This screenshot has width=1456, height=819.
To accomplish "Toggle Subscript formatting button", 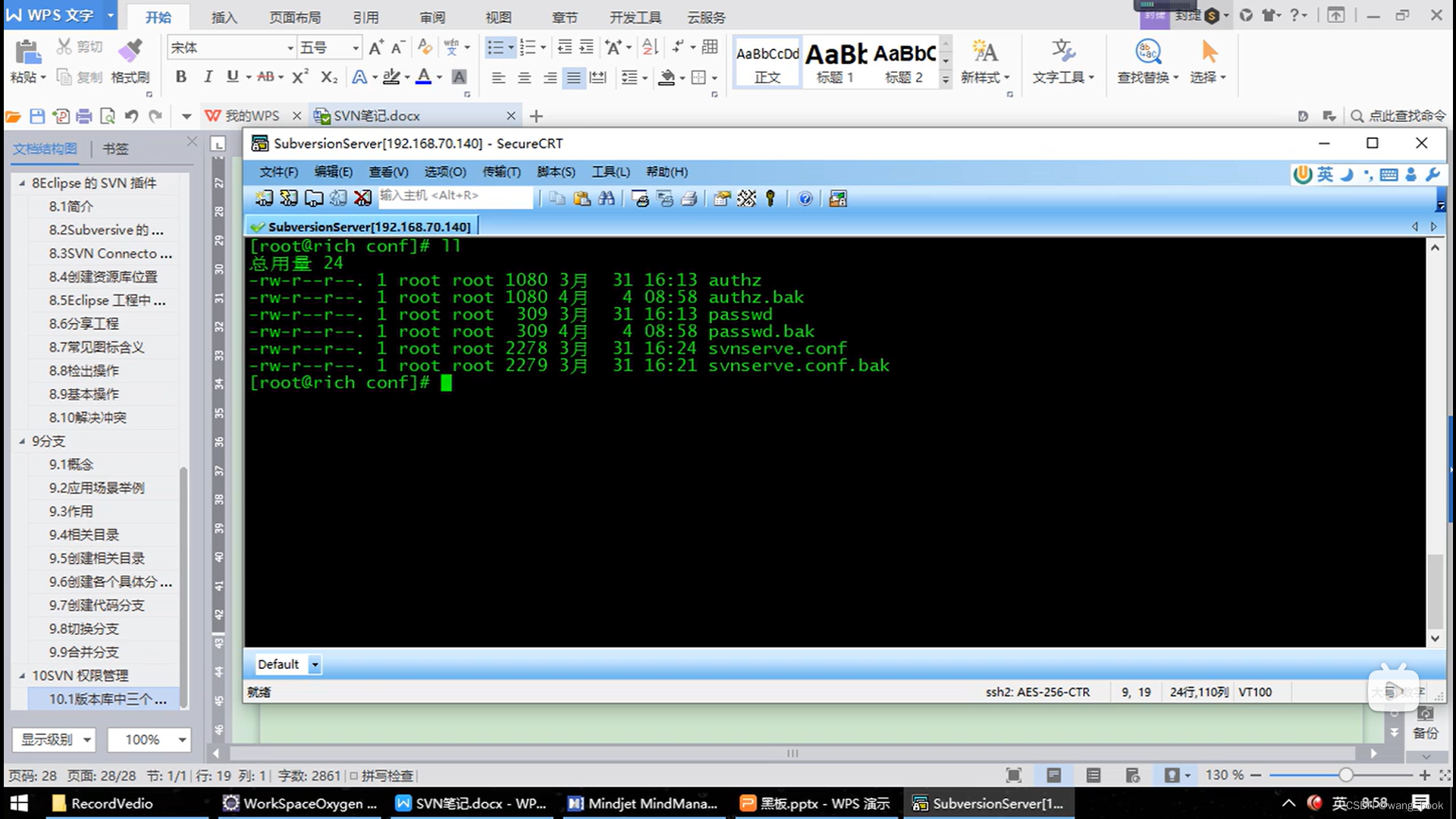I will [x=328, y=77].
